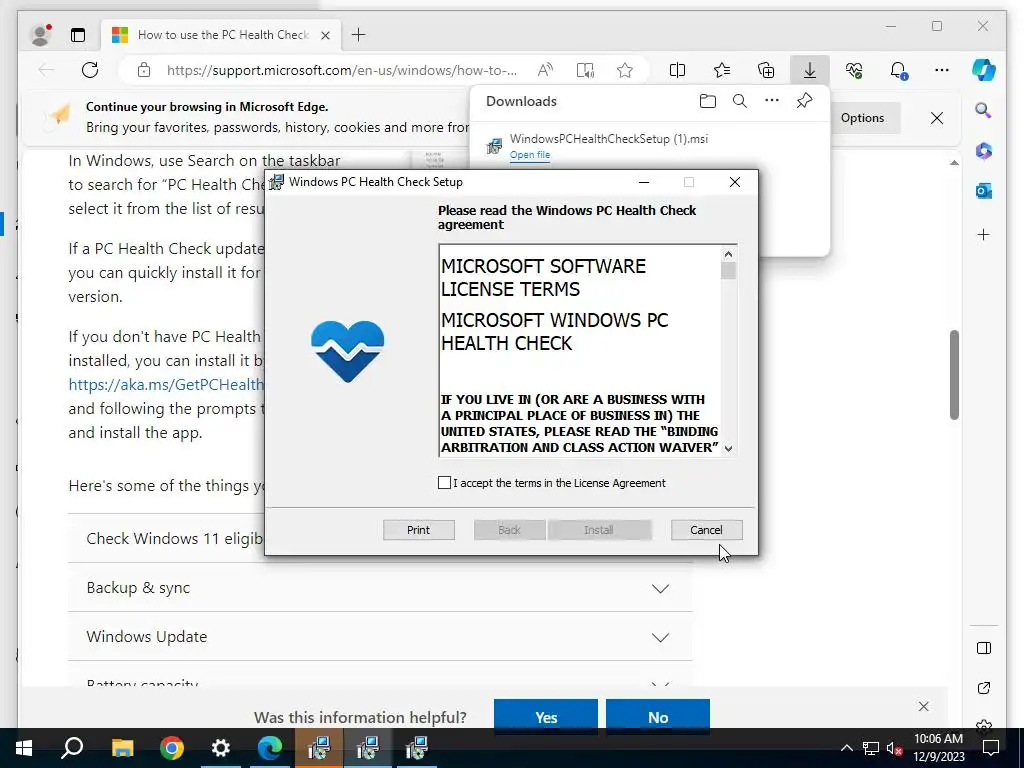
Task: Click the license text scrollbar thumb
Action: [728, 270]
